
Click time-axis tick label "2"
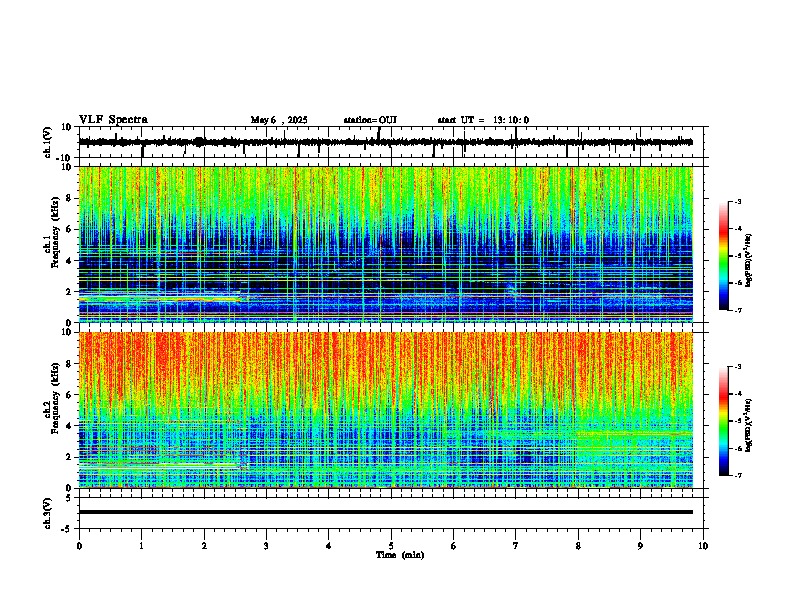point(204,546)
